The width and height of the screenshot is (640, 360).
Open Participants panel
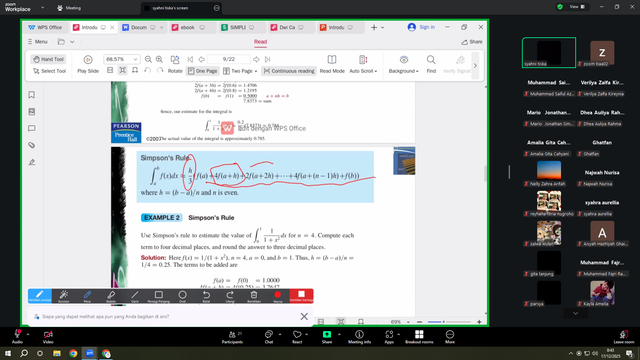(233, 337)
